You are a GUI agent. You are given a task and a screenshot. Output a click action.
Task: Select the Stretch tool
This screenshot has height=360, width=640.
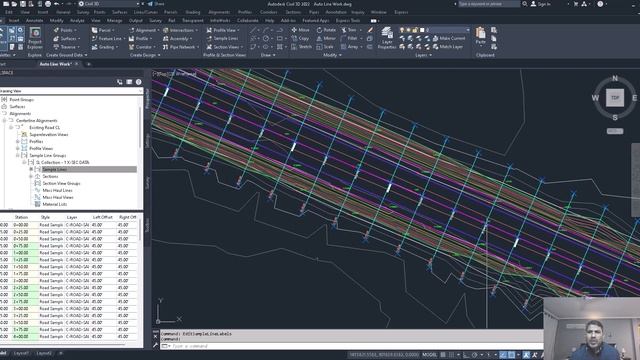pos(301,47)
